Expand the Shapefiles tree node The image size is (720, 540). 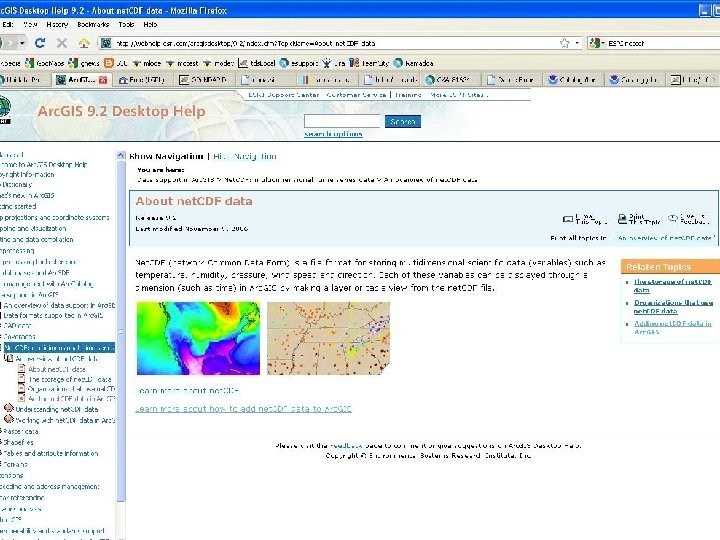click(x=1, y=442)
